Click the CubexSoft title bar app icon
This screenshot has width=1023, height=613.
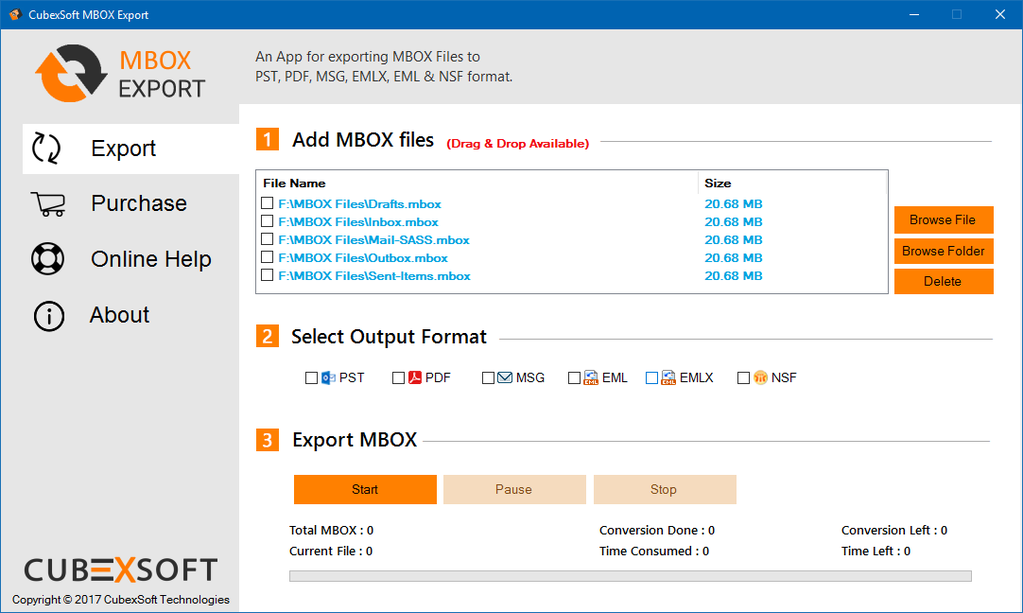click(x=15, y=14)
